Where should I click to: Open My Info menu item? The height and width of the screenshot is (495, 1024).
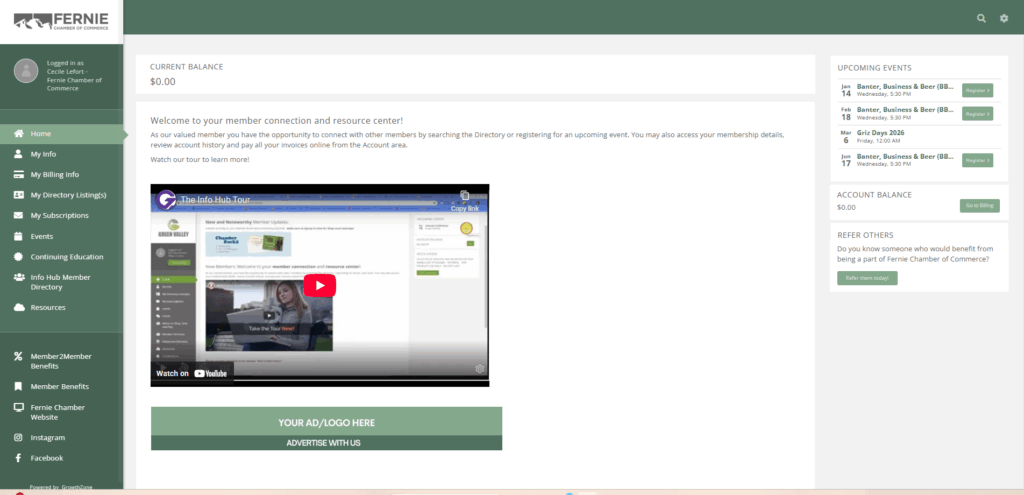(43, 155)
